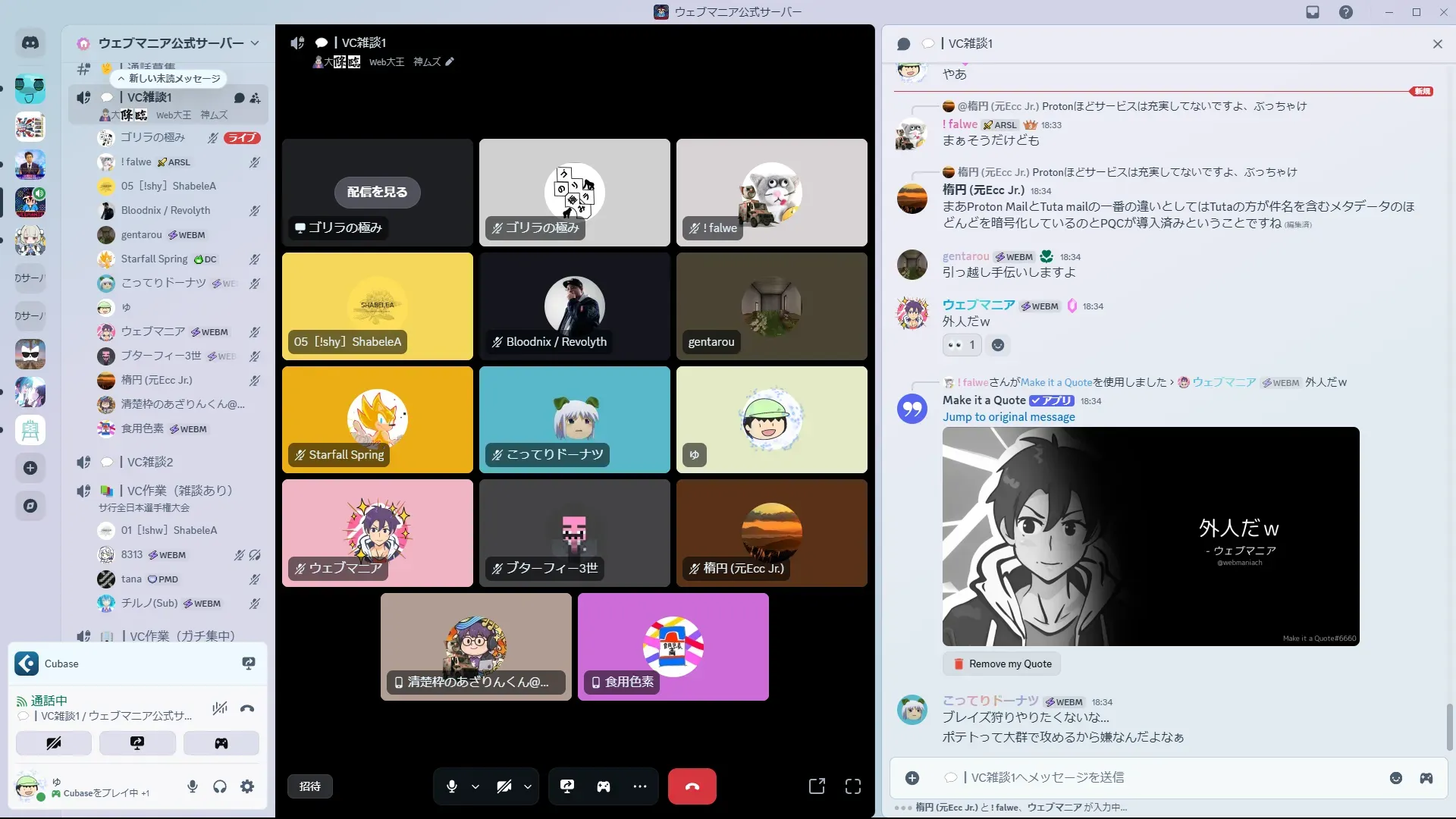Open user settings gear icon

[247, 786]
